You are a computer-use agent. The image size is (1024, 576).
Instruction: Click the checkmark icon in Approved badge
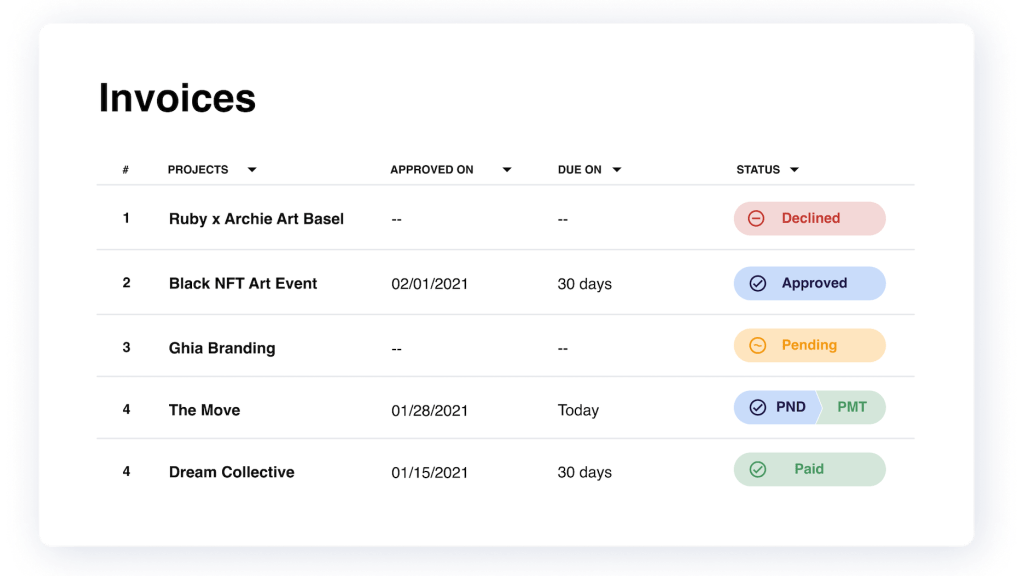(758, 283)
